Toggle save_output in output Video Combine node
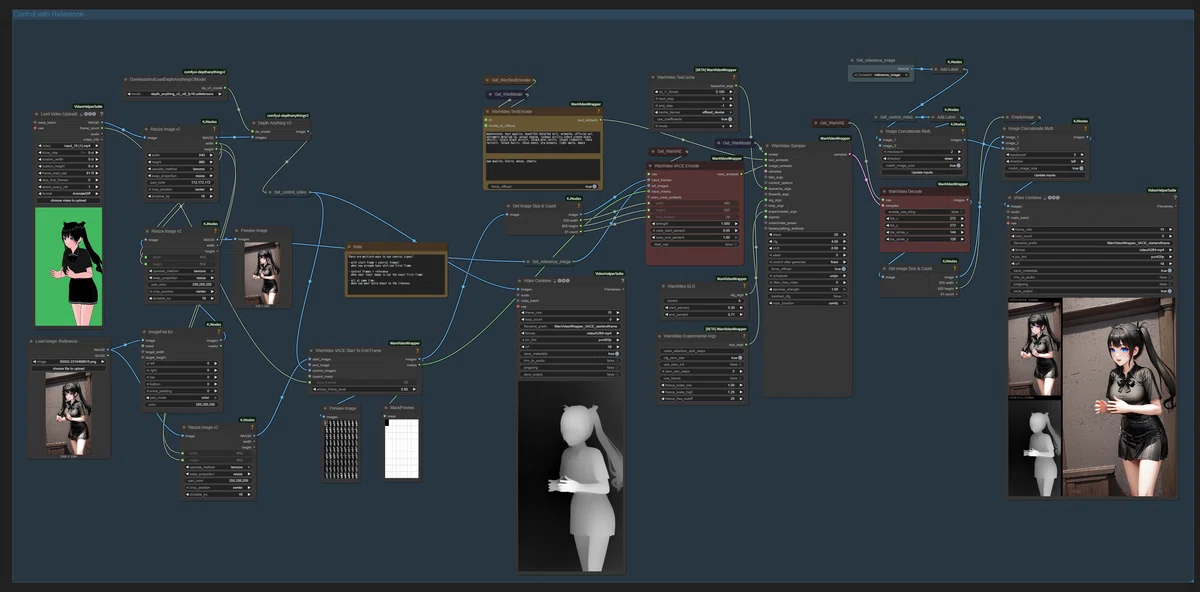The height and width of the screenshot is (592, 1200). 1091,291
